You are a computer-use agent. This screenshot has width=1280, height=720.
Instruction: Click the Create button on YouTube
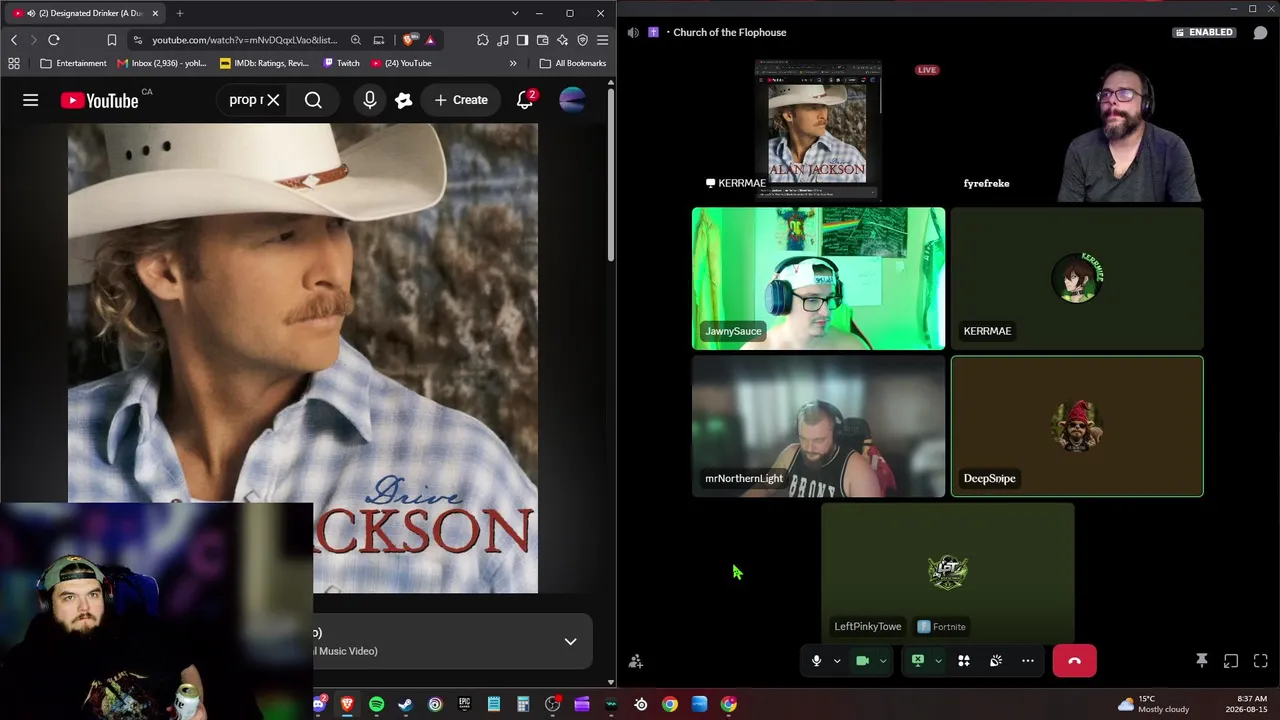pyautogui.click(x=461, y=100)
